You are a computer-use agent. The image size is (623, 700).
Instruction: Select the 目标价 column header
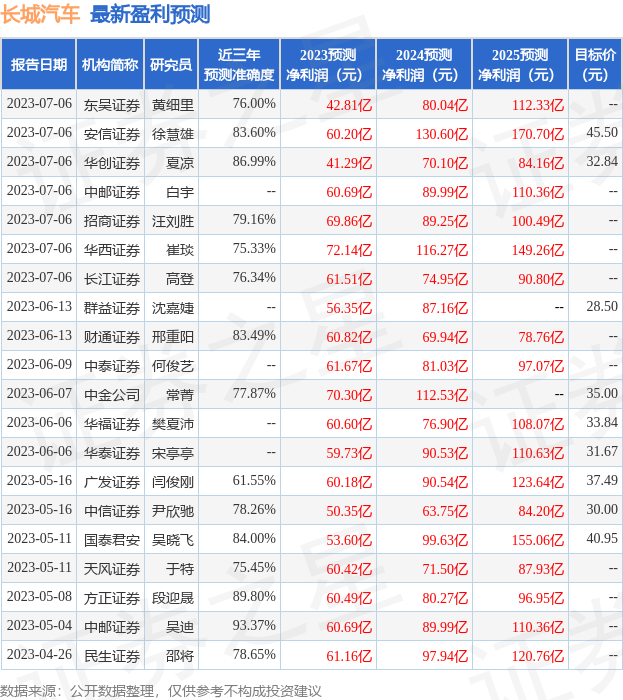pos(595,64)
